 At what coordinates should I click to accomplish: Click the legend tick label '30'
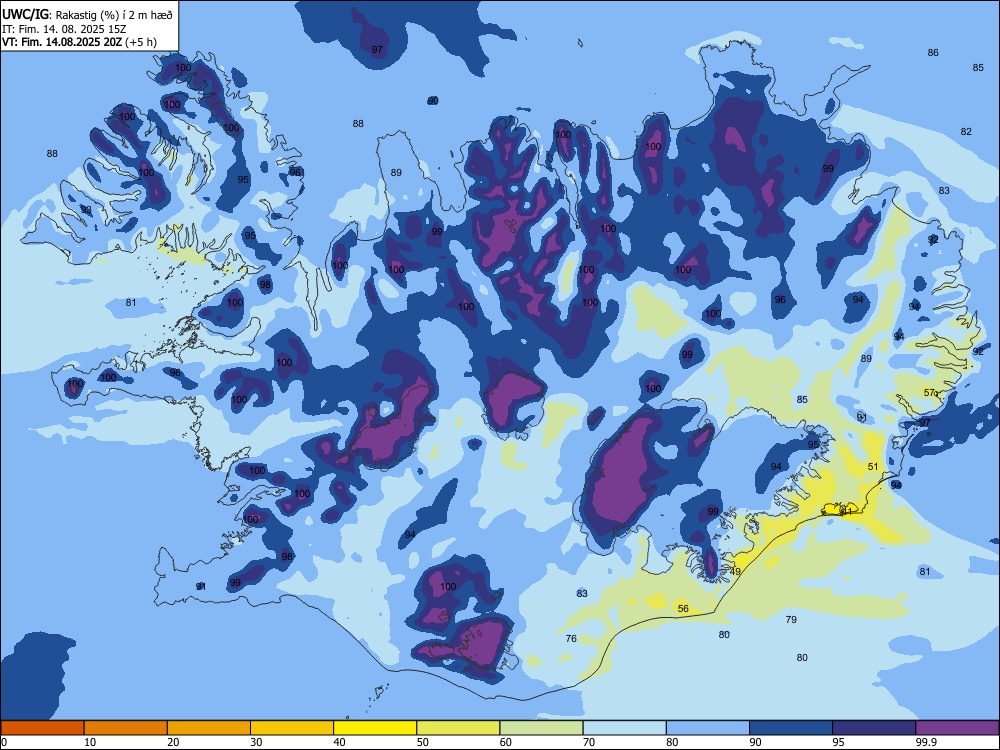(256, 742)
